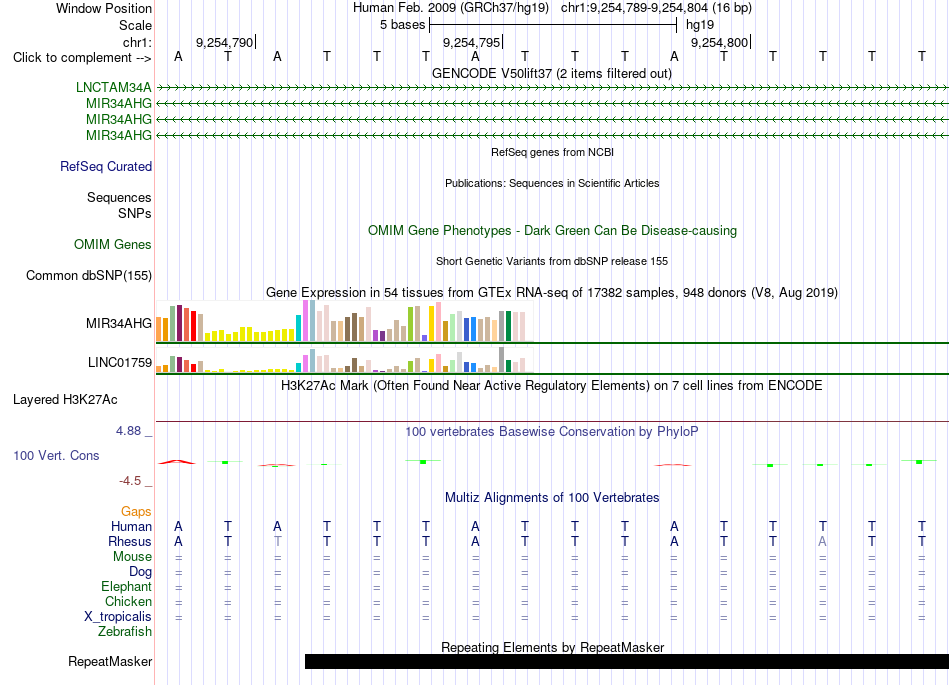Select the X_tropicalis species label
Image resolution: width=950 pixels, height=685 pixels.
point(118,617)
